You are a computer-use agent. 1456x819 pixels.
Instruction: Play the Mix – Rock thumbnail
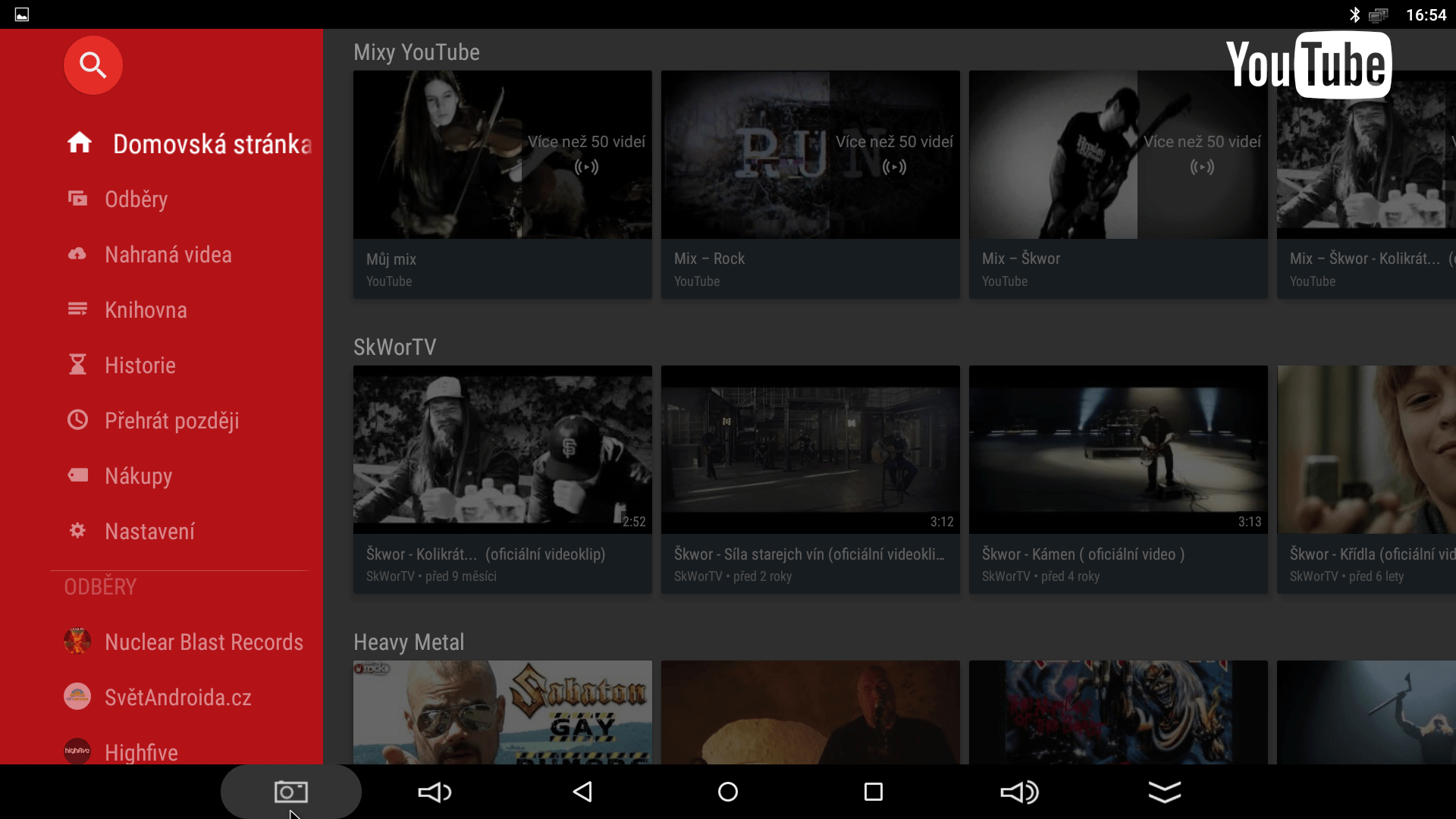coord(810,155)
